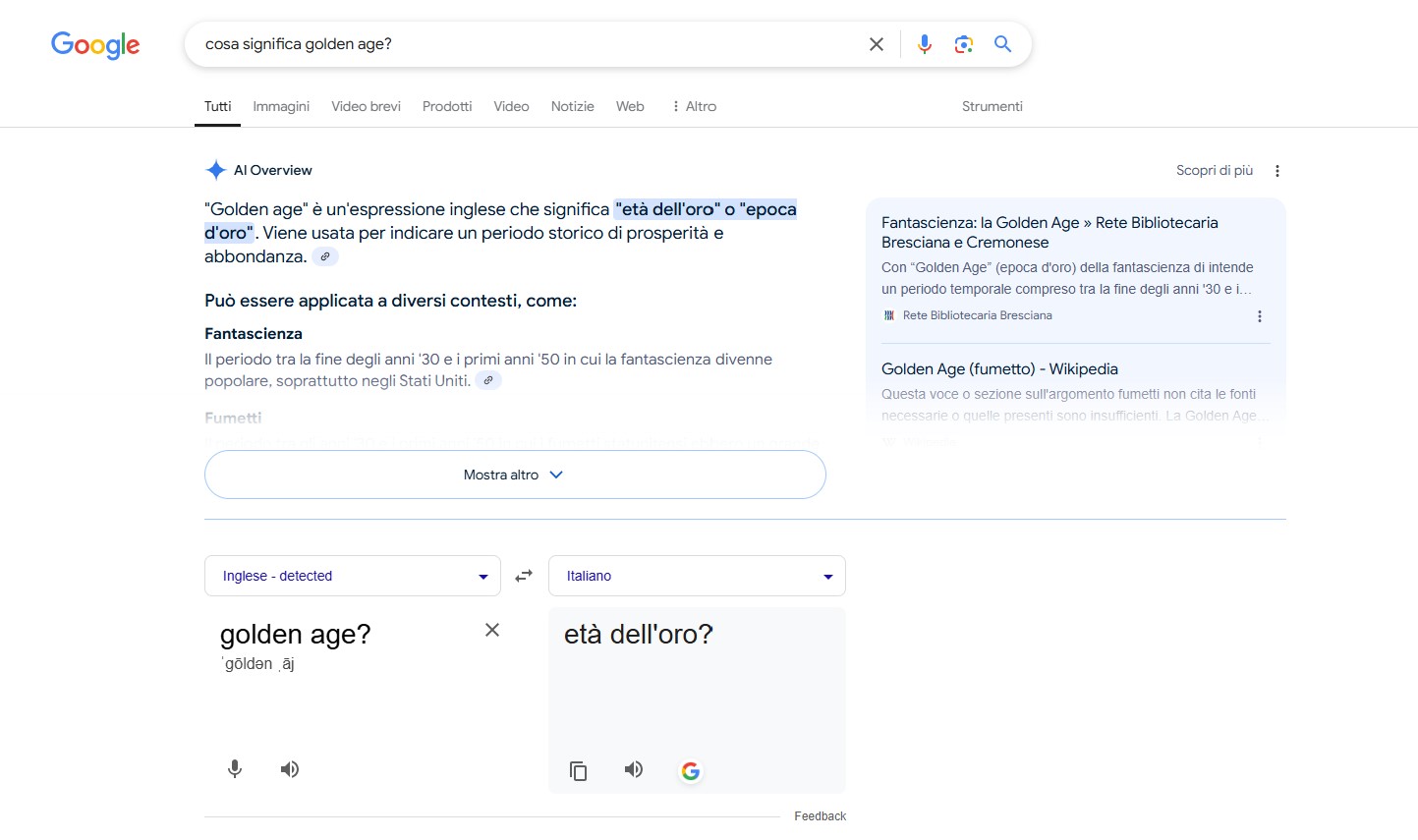Click Scopri di più link
The width and height of the screenshot is (1418, 840).
(1215, 170)
